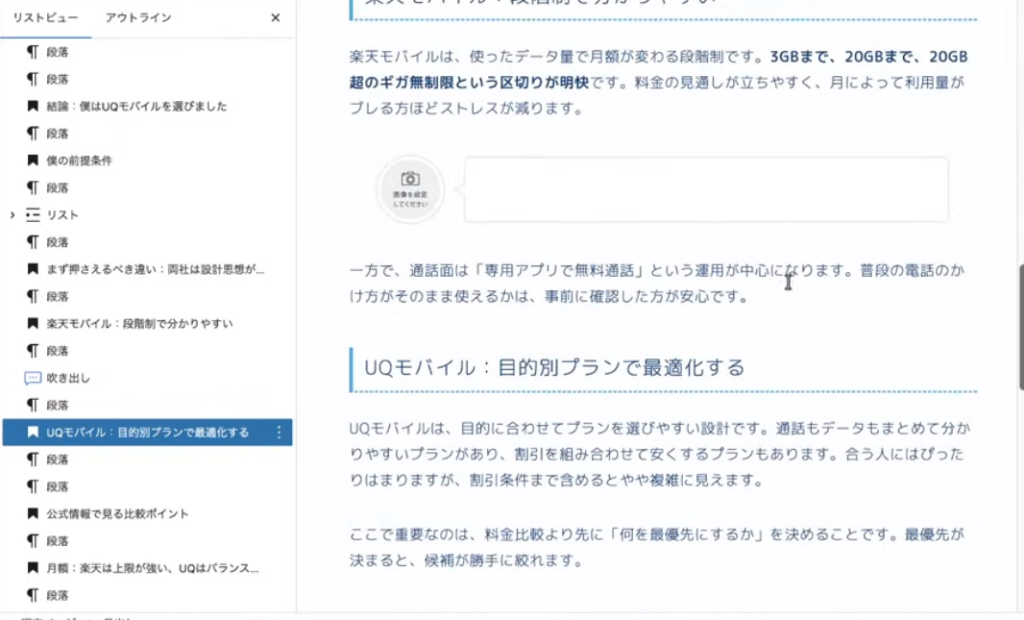Click the 吹き出し block speech bubble icon
The image size is (1024, 620).
pyautogui.click(x=32, y=378)
